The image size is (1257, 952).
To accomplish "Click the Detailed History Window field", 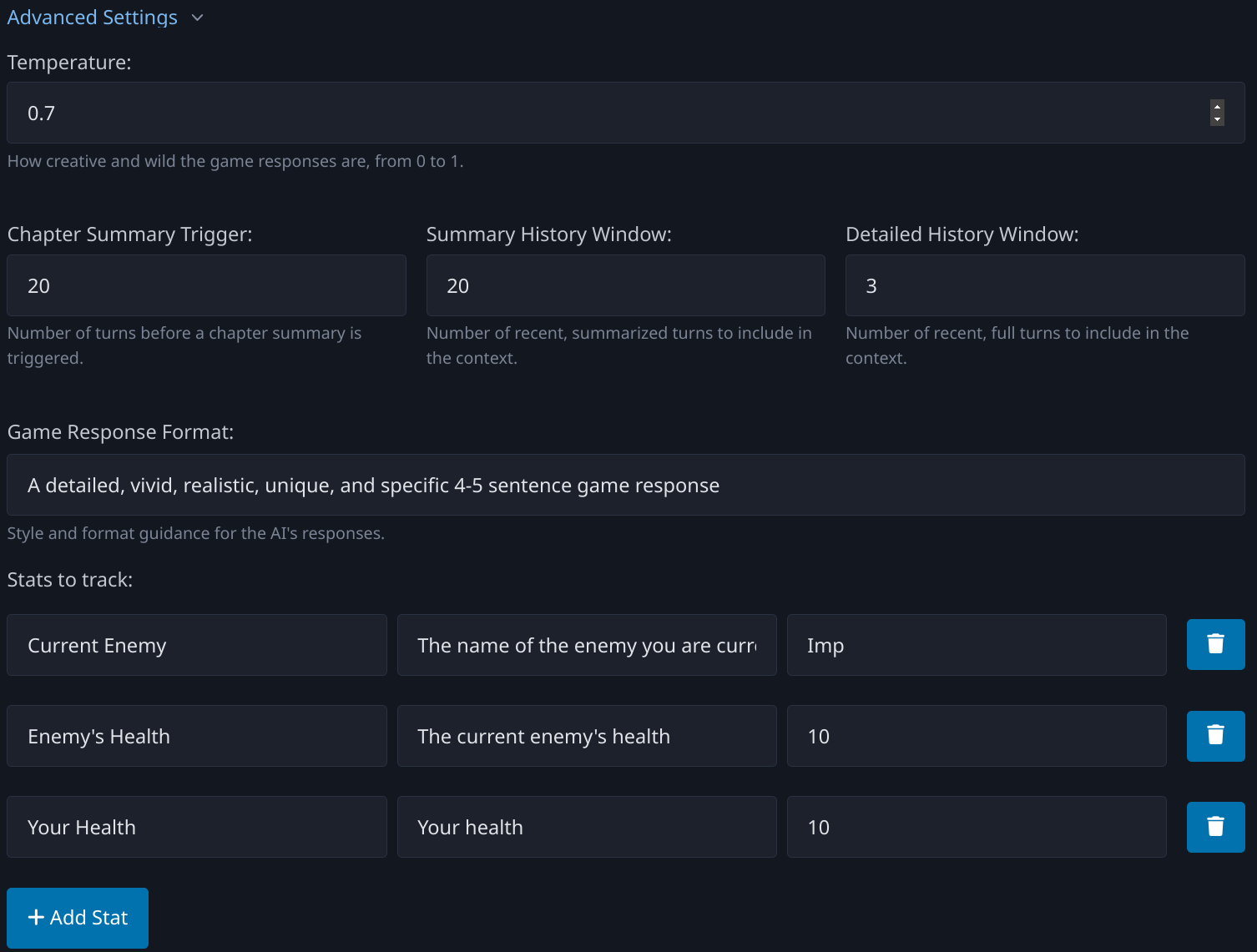I will [1044, 285].
